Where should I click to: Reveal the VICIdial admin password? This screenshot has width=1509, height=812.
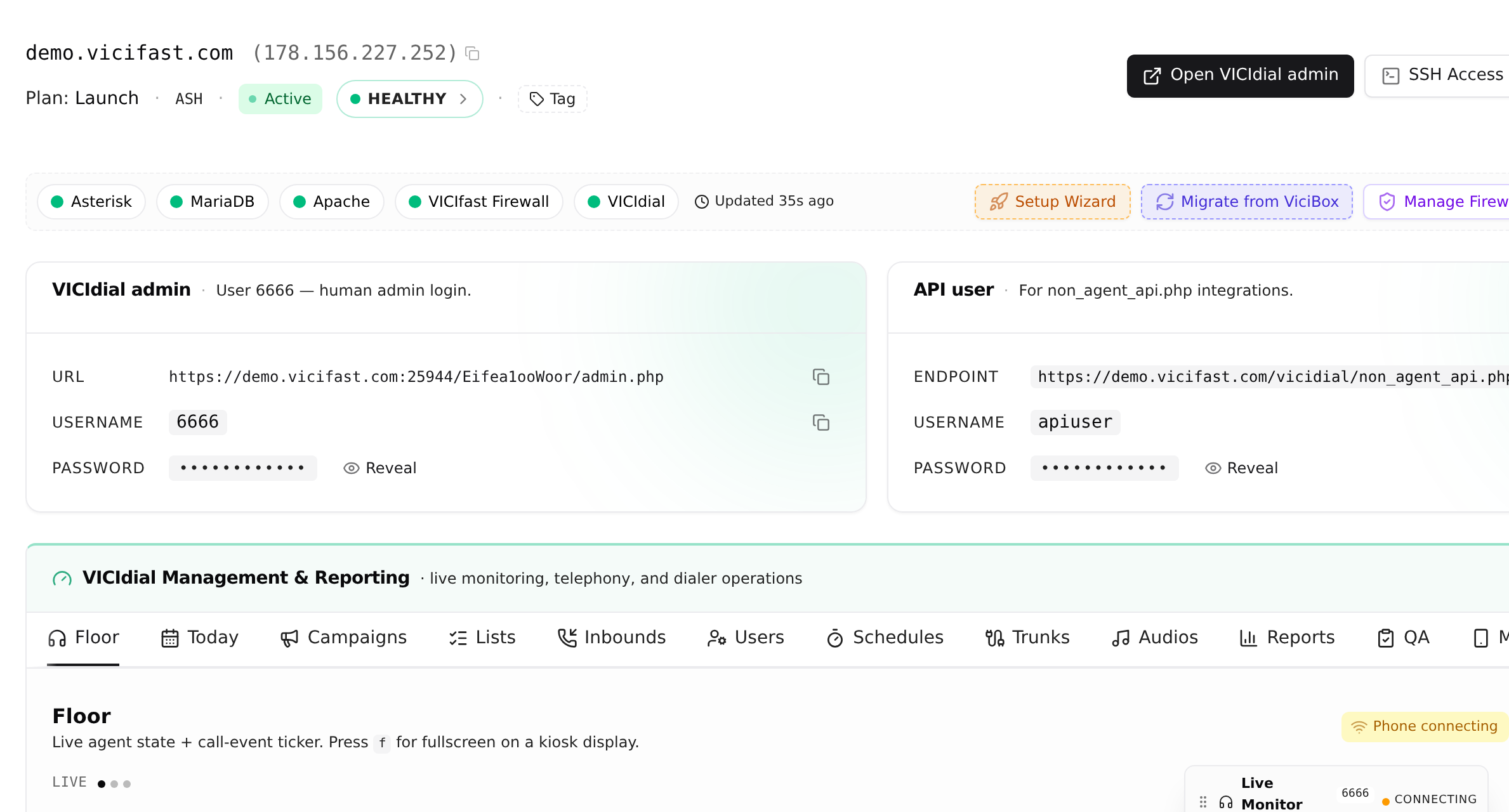[380, 468]
